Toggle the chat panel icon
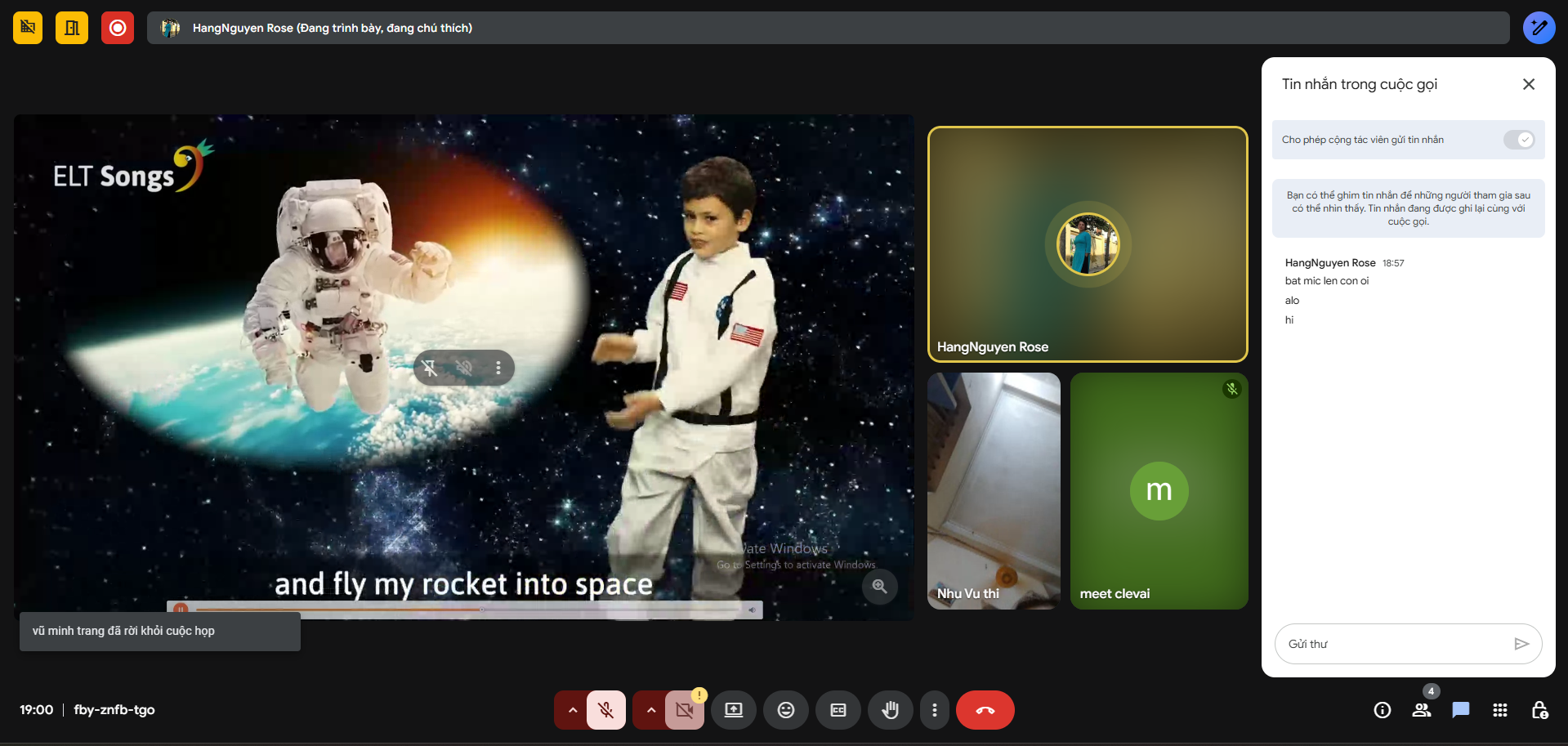1568x746 pixels. click(x=1461, y=710)
